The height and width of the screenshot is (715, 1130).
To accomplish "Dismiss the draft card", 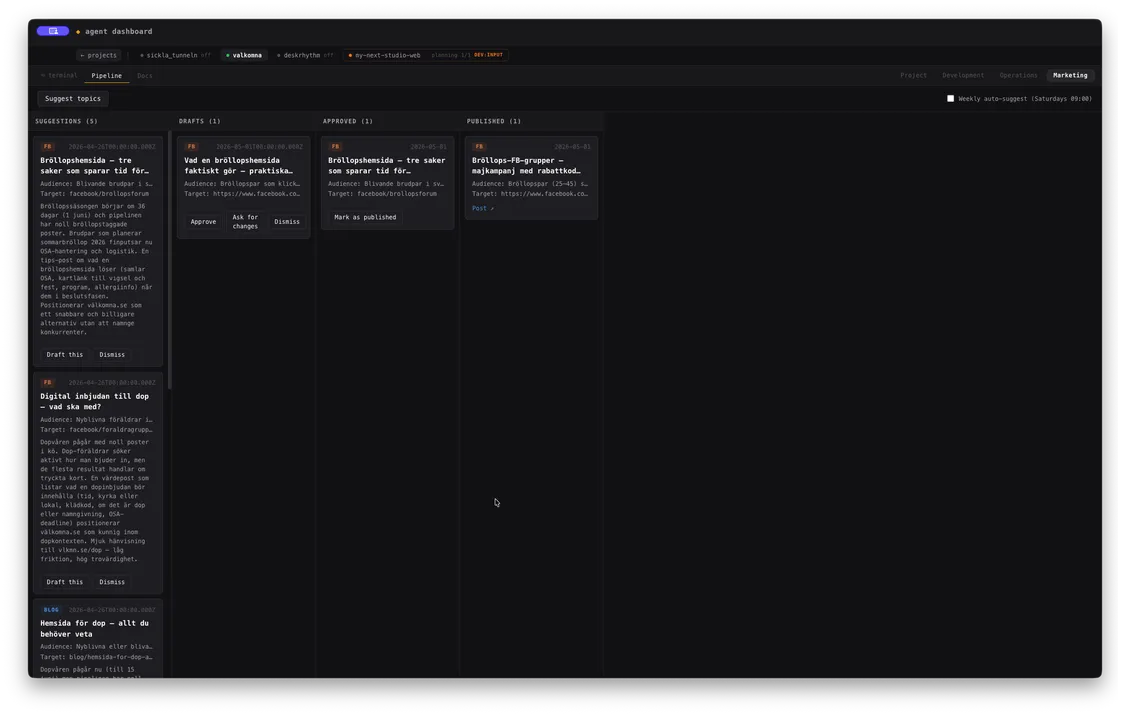I will [x=287, y=221].
